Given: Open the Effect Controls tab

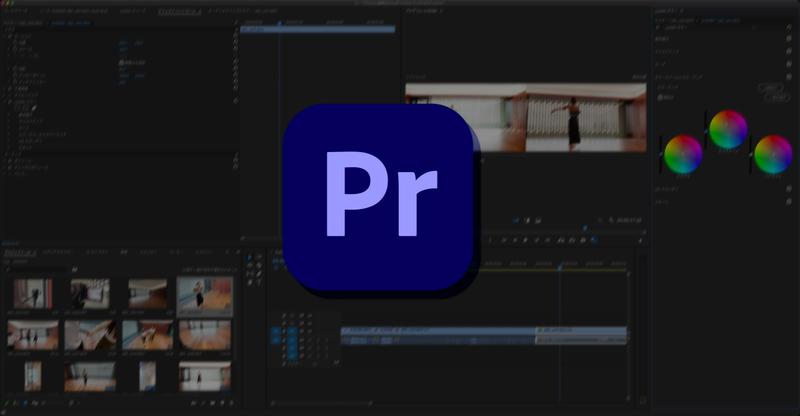Looking at the screenshot, I should tap(180, 11).
